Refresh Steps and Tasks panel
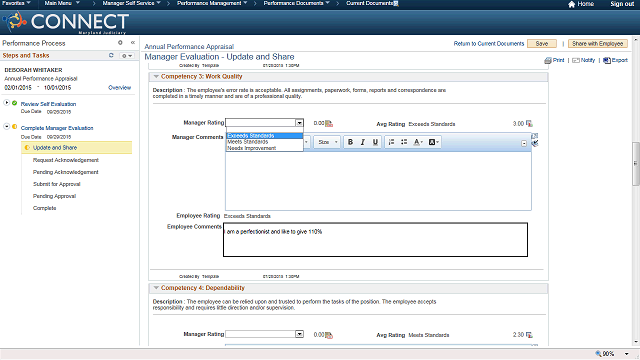Screen dimensions: 640x360 click(111, 55)
